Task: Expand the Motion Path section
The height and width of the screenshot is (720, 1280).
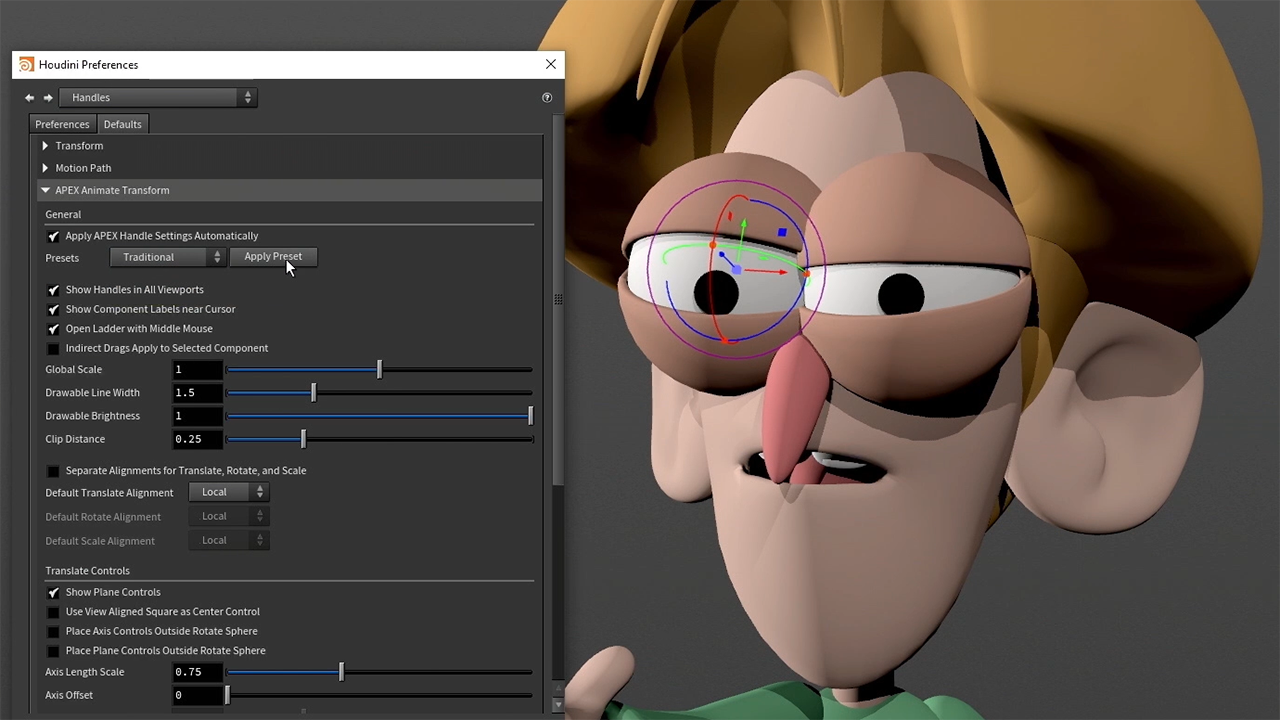Action: point(45,168)
